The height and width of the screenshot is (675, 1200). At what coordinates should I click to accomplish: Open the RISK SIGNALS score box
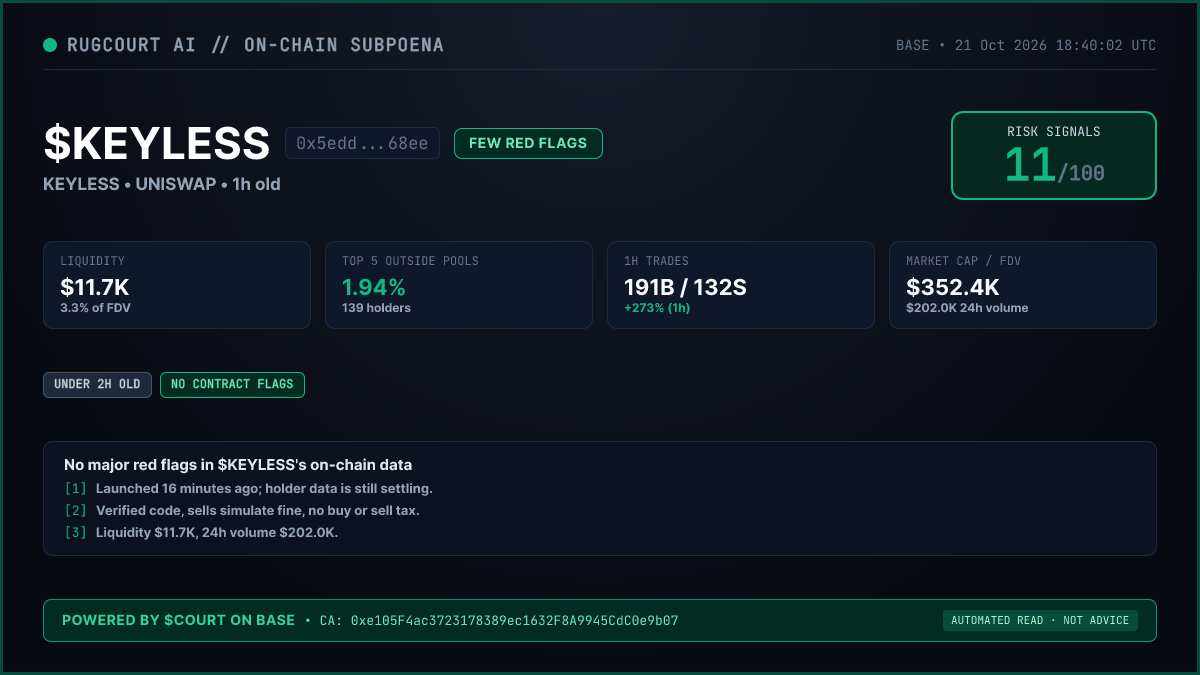point(1054,155)
